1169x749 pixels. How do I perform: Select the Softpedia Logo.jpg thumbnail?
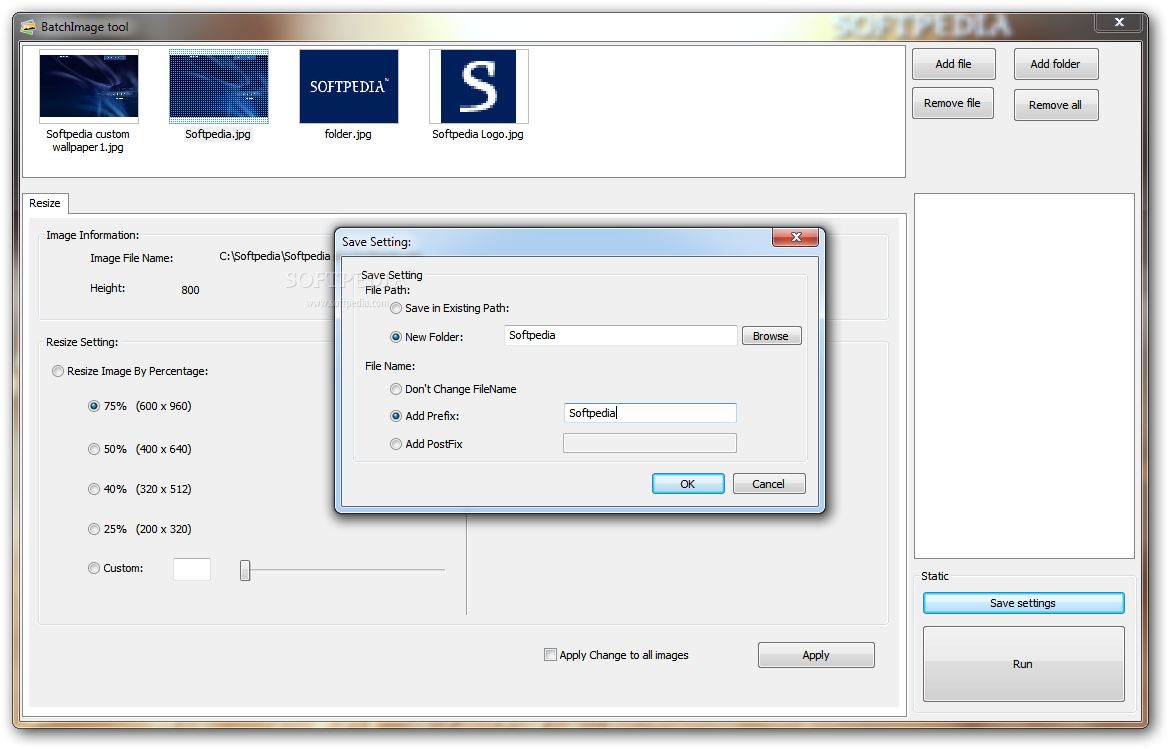point(479,86)
